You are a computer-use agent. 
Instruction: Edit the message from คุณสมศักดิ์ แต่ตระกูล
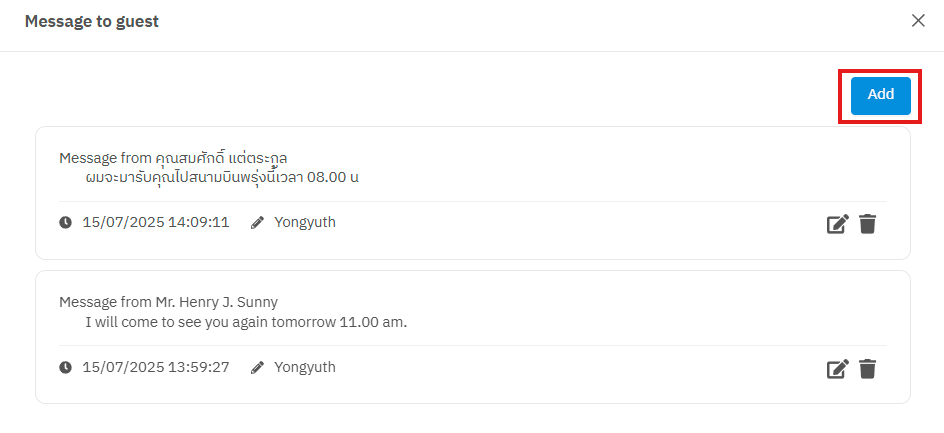tap(837, 224)
